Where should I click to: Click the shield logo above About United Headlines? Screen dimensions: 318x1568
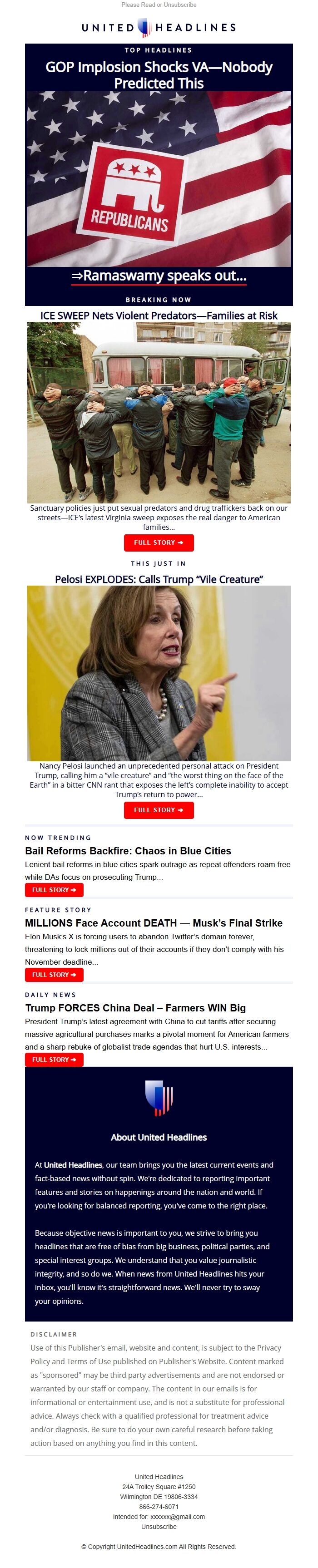pos(159,1098)
